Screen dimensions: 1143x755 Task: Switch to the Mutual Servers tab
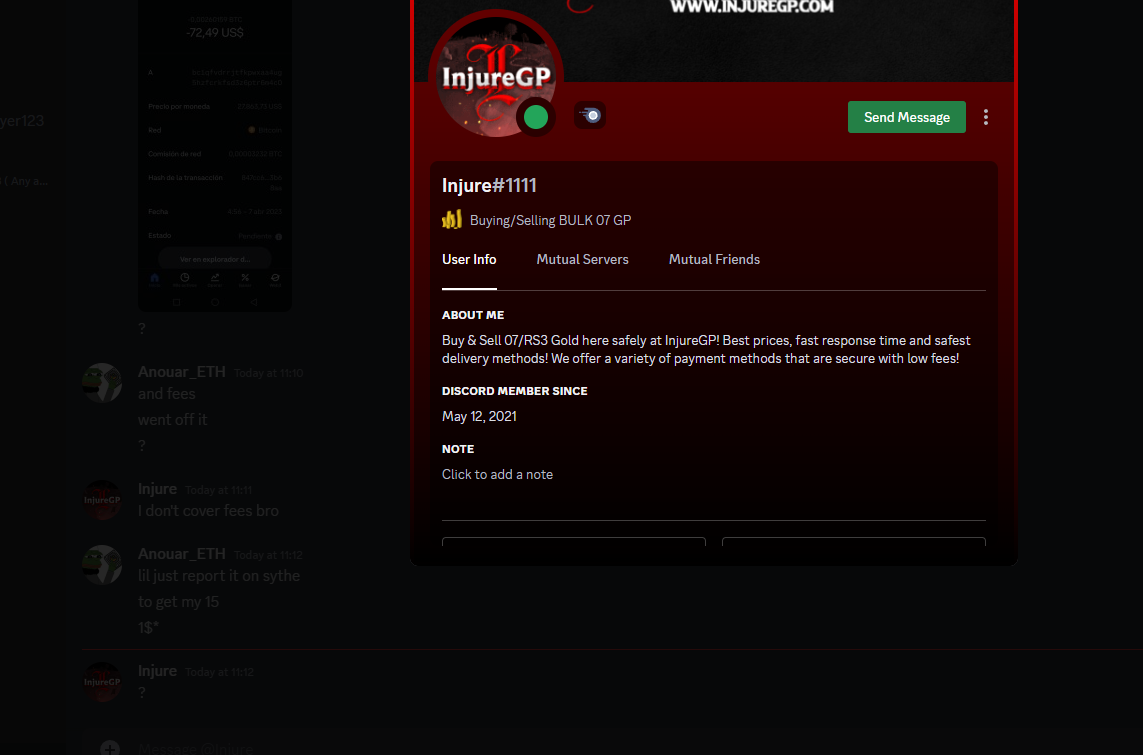pyautogui.click(x=582, y=259)
